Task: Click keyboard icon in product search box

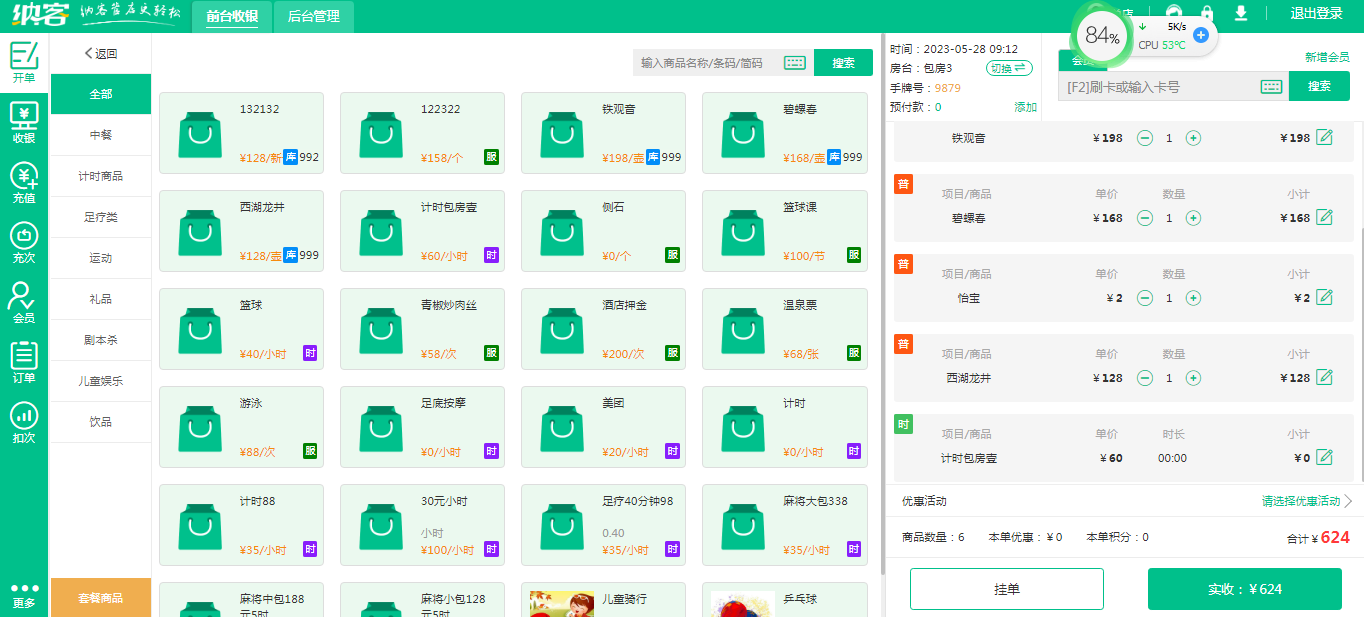Action: coord(795,63)
